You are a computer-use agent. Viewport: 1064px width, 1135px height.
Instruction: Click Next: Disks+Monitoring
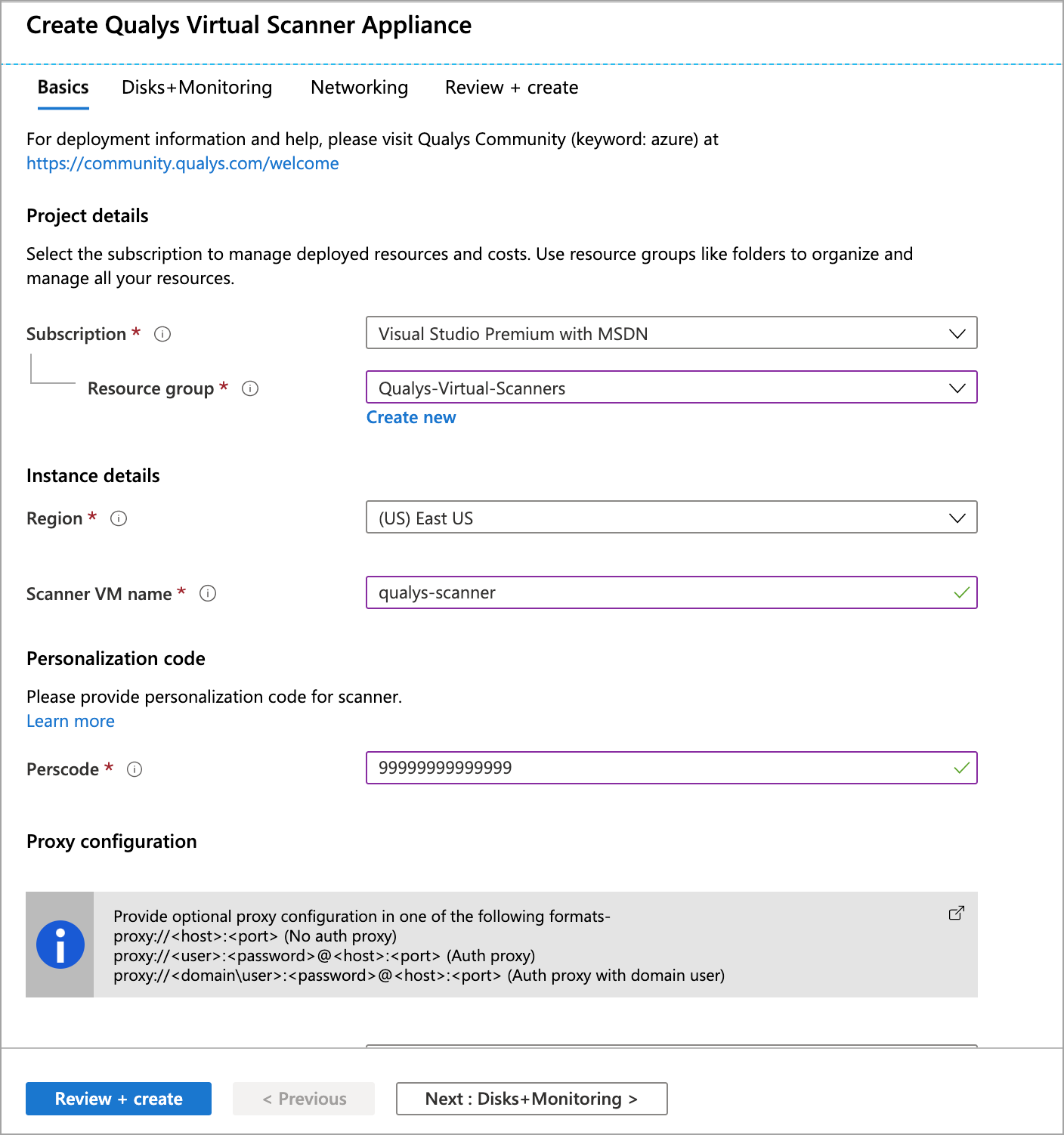[x=531, y=1099]
